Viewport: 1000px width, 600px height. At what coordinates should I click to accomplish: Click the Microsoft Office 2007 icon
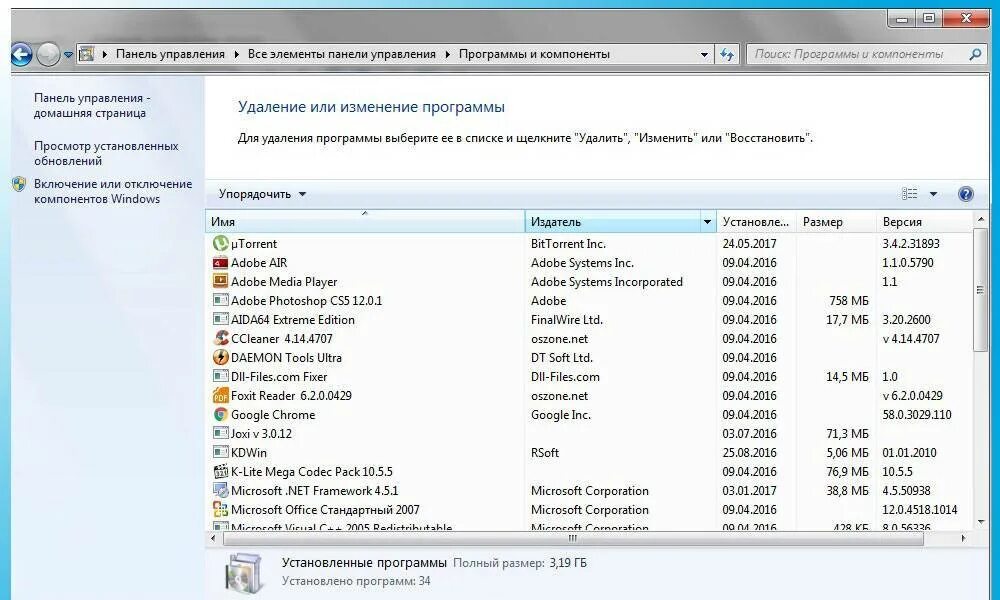pyautogui.click(x=220, y=509)
